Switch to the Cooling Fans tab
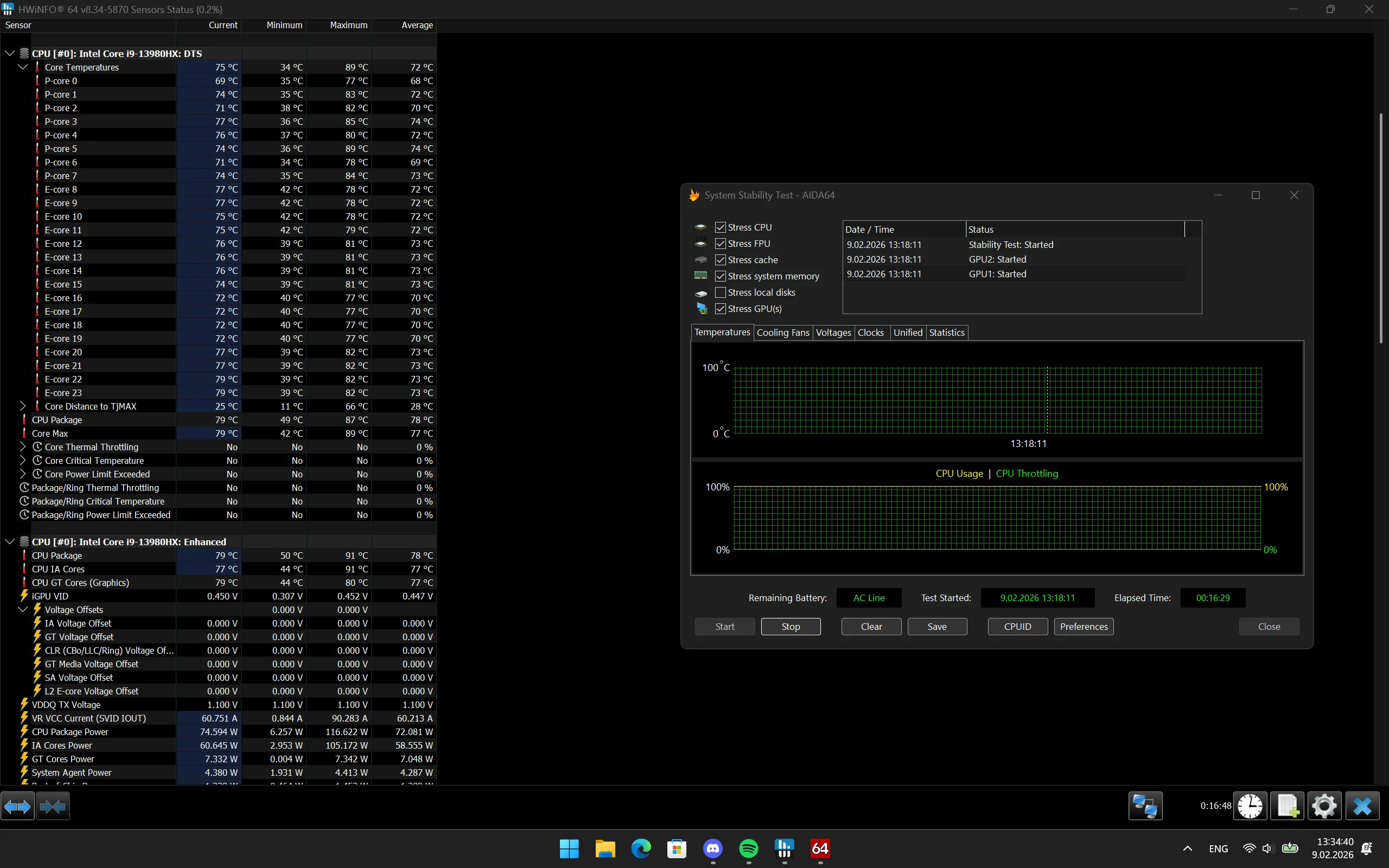The width and height of the screenshot is (1389, 868). point(782,333)
